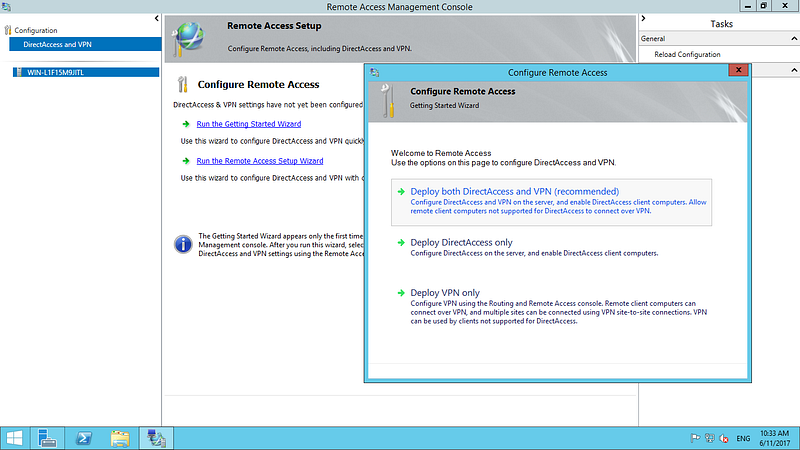The image size is (800, 450).
Task: Click Remote Access Management taskbar icon
Action: 156,438
